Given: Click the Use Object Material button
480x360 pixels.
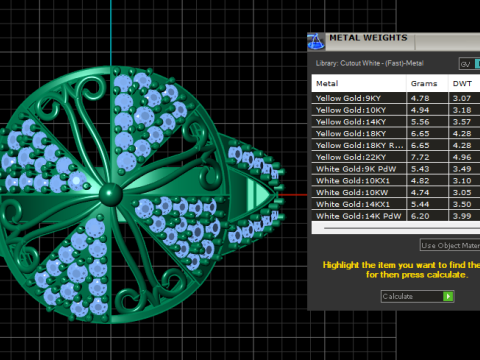Looking at the screenshot, I should (450, 245).
